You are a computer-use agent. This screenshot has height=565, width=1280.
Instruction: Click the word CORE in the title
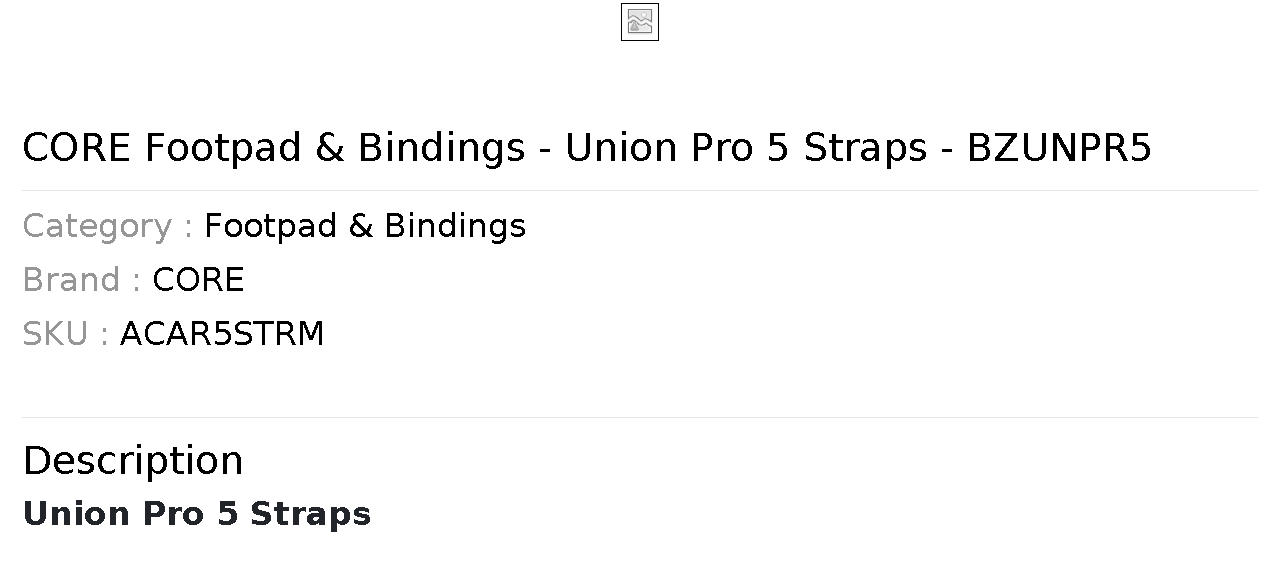77,148
